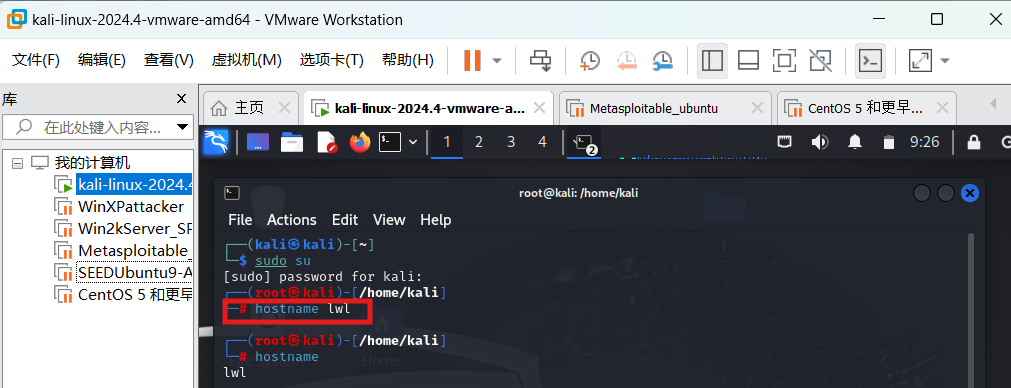Open the 文件(F) menu
Viewport: 1011px width, 388px height.
point(36,61)
